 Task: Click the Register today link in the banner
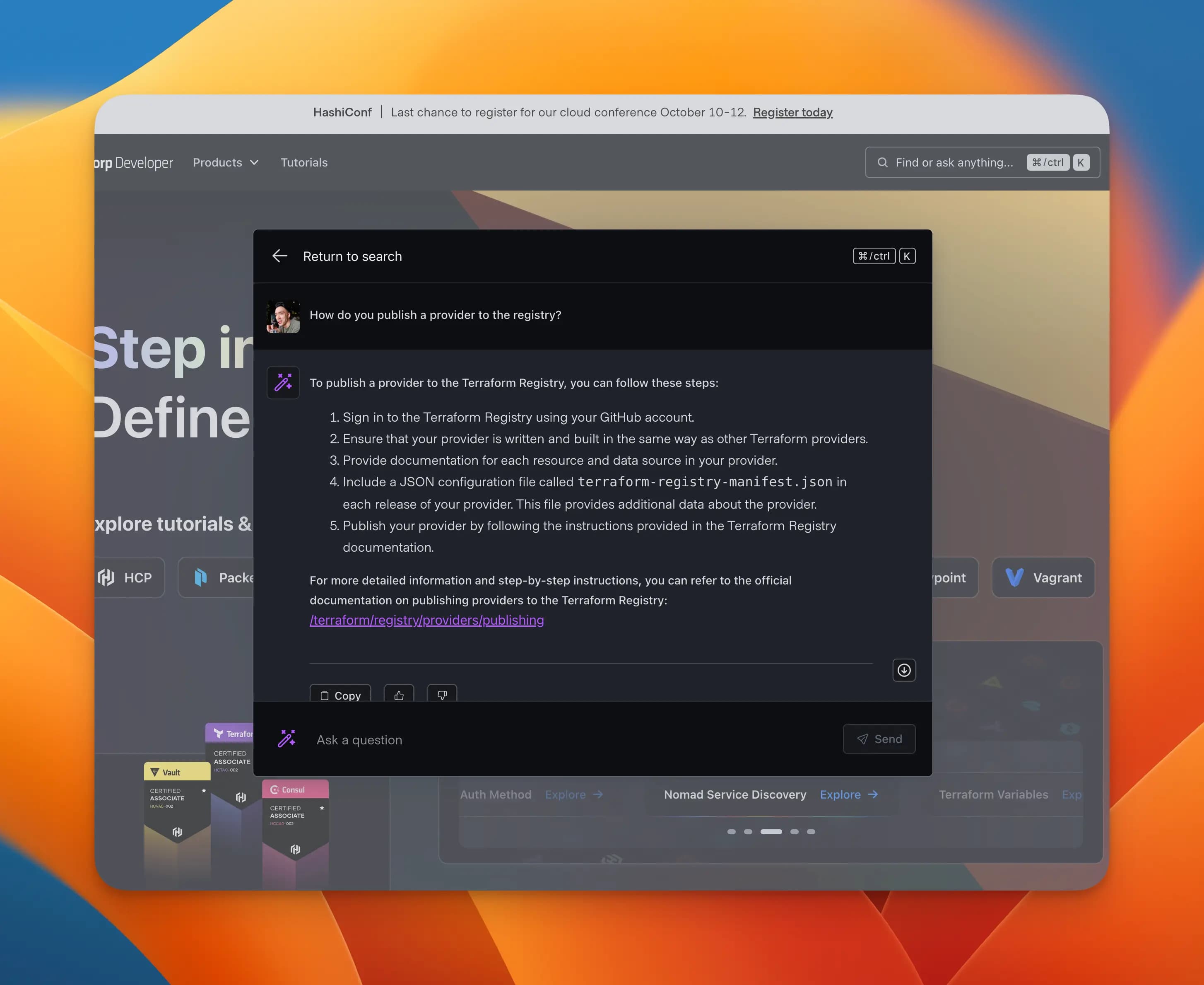[x=792, y=112]
